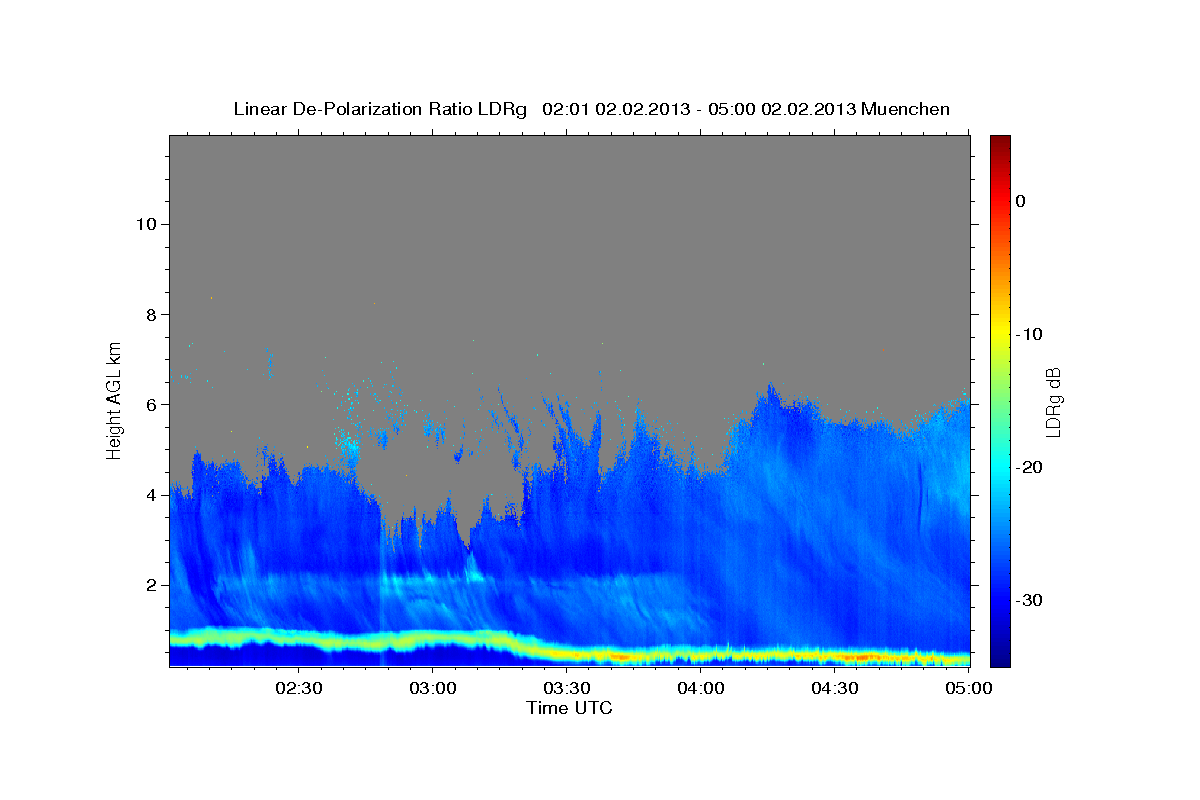Click the colorbar value '-10'

(1030, 334)
